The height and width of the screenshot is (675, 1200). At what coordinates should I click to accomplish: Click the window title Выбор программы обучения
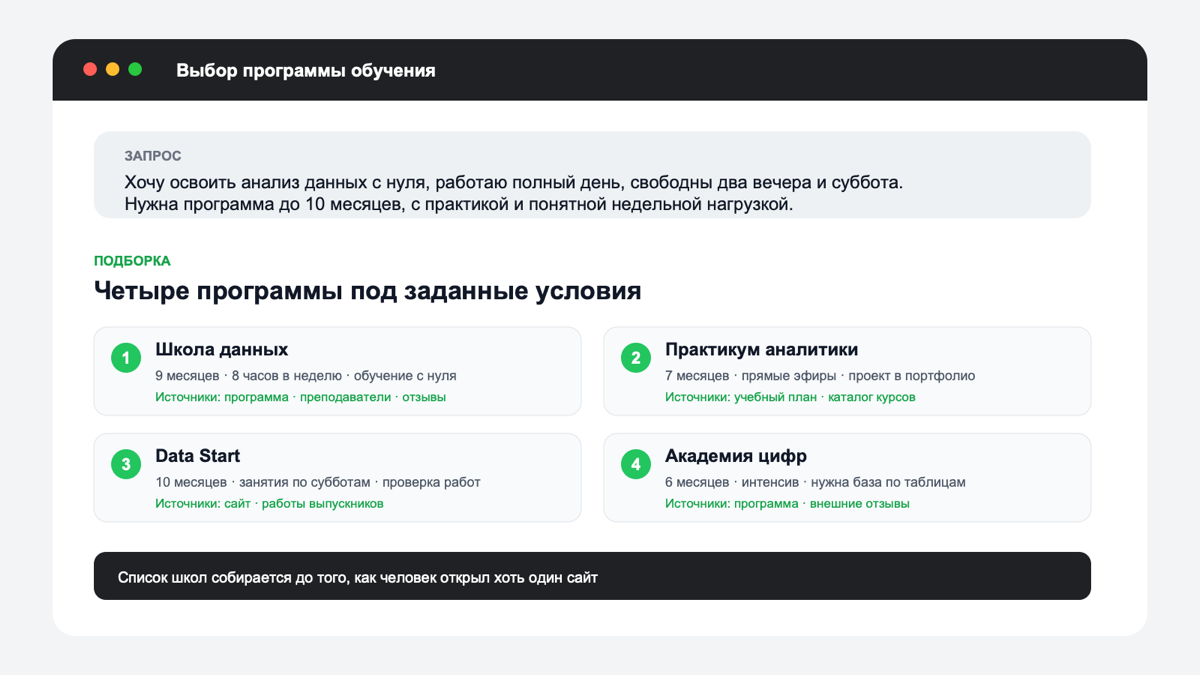[306, 70]
